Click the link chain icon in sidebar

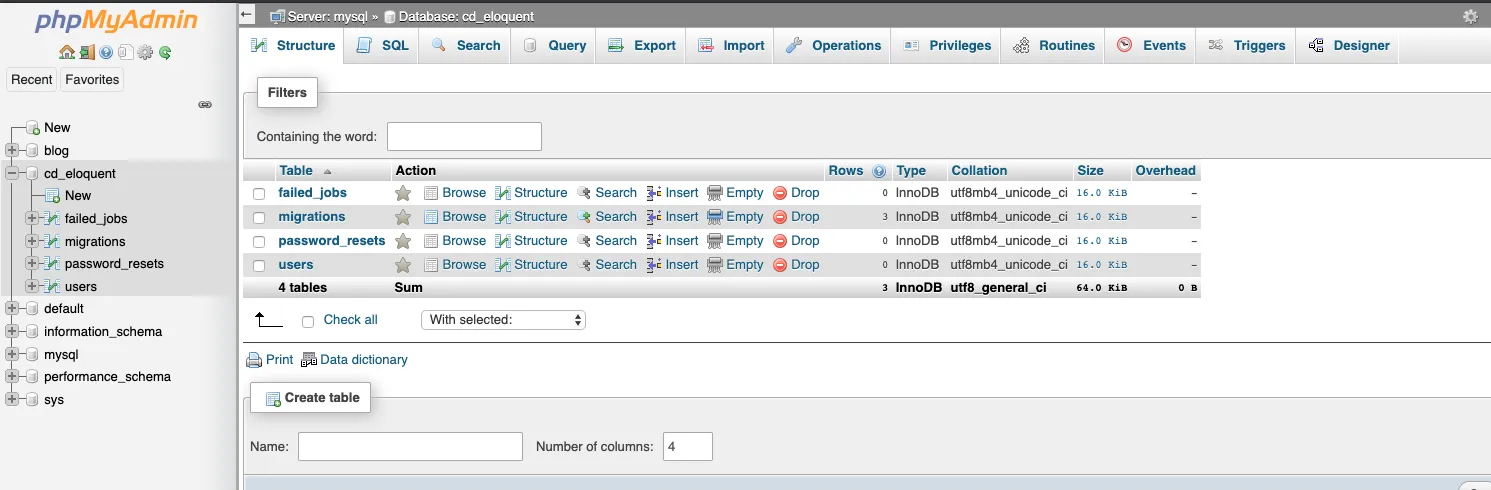(205, 104)
